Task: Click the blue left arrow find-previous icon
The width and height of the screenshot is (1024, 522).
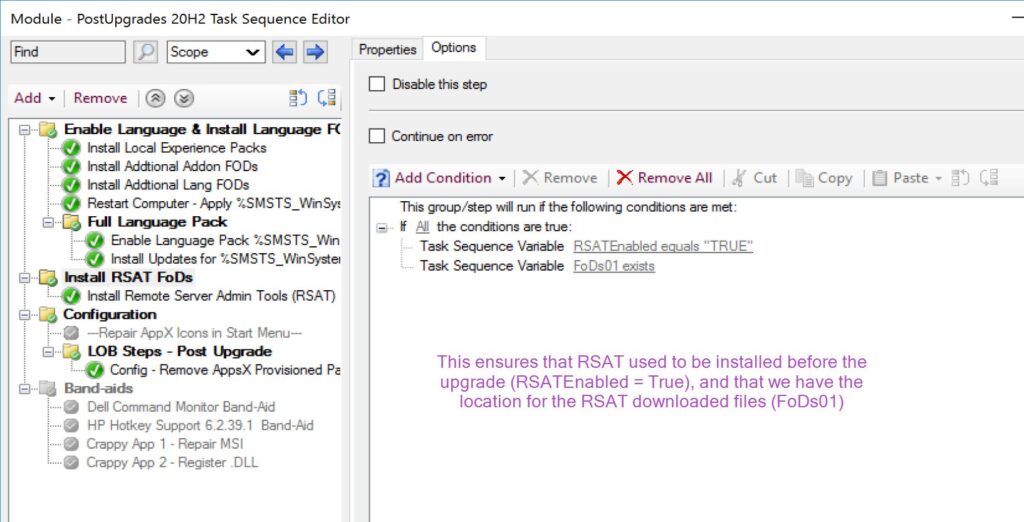Action: coord(284,52)
